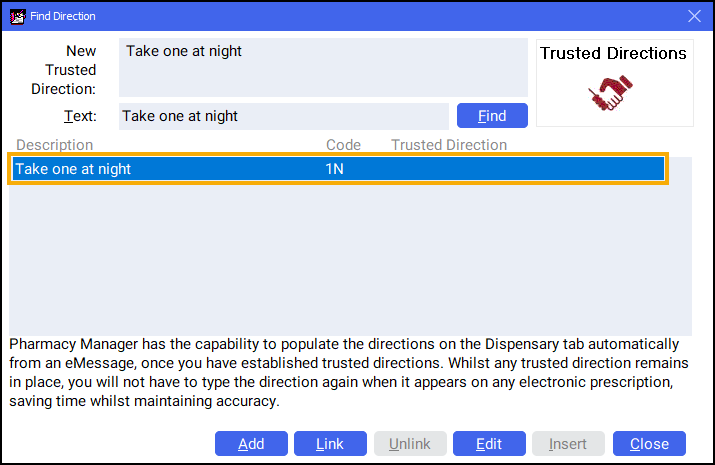Click the Add button
The width and height of the screenshot is (715, 465).
pyautogui.click(x=251, y=444)
